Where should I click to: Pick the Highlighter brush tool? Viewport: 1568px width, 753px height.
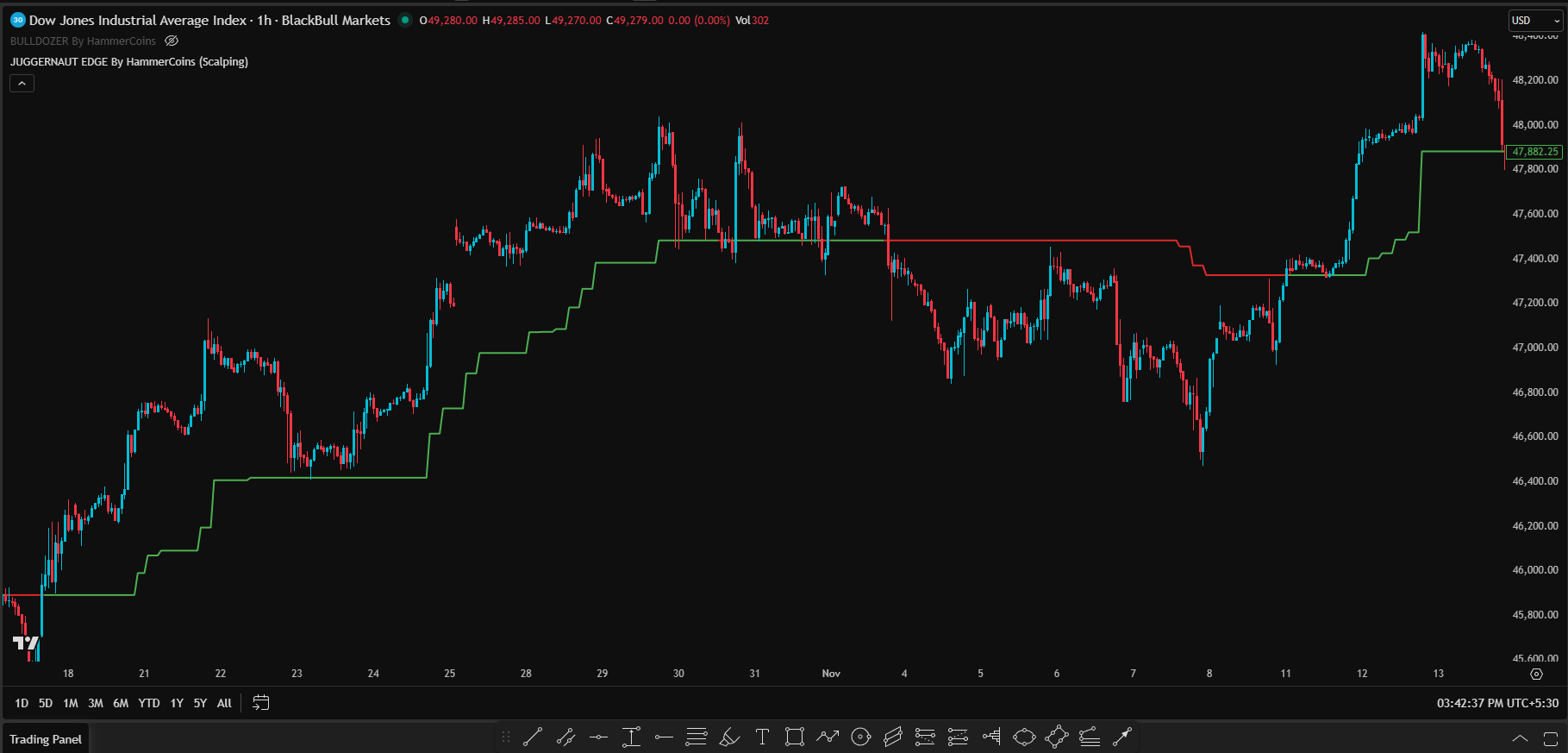pos(729,737)
